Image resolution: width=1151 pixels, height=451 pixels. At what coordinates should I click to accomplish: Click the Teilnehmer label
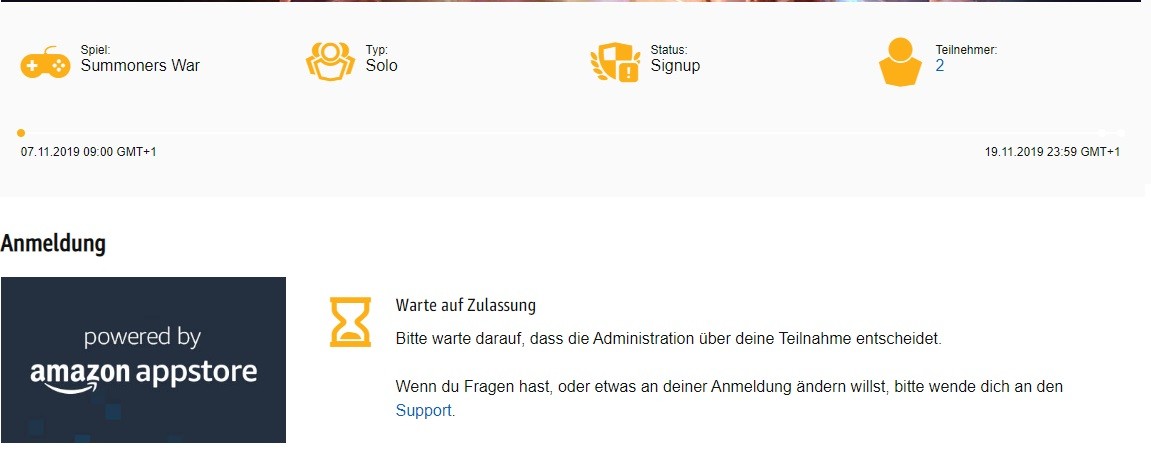(x=966, y=50)
